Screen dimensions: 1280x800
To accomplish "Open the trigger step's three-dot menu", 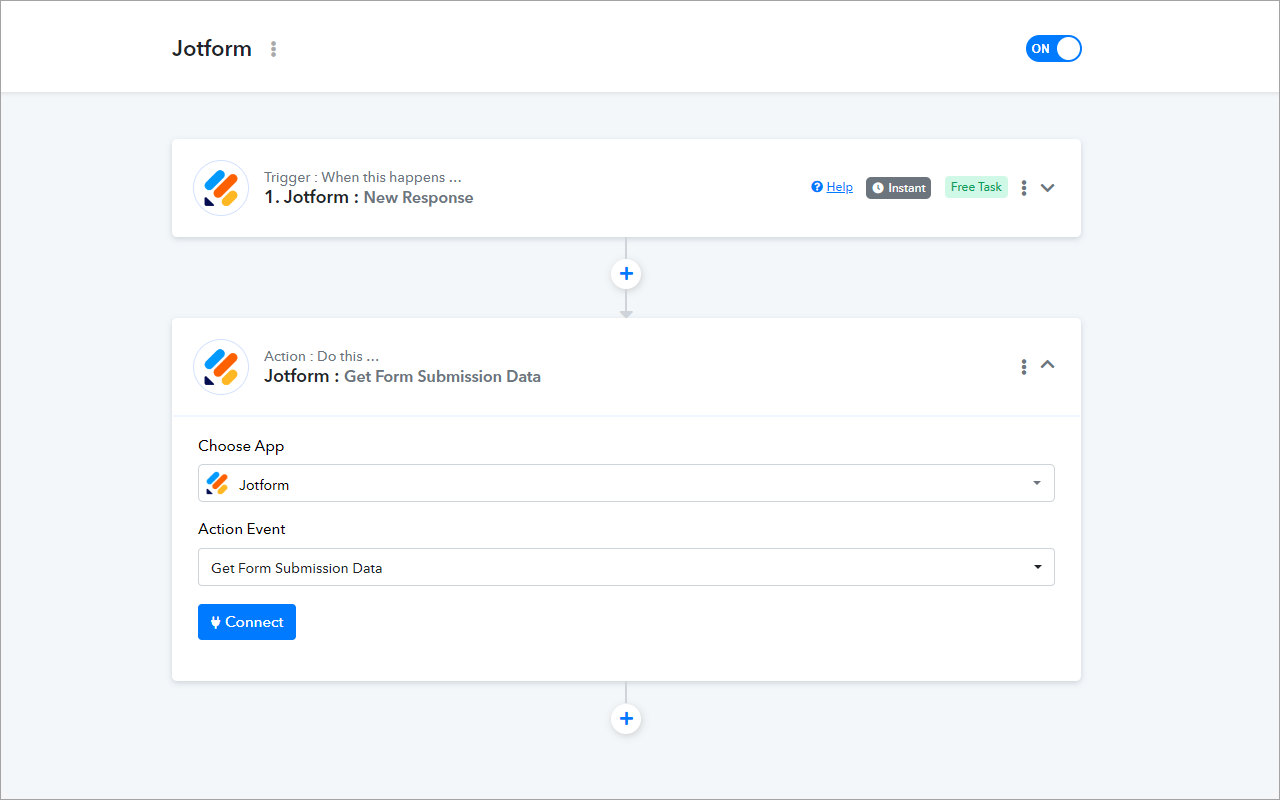I will 1023,187.
